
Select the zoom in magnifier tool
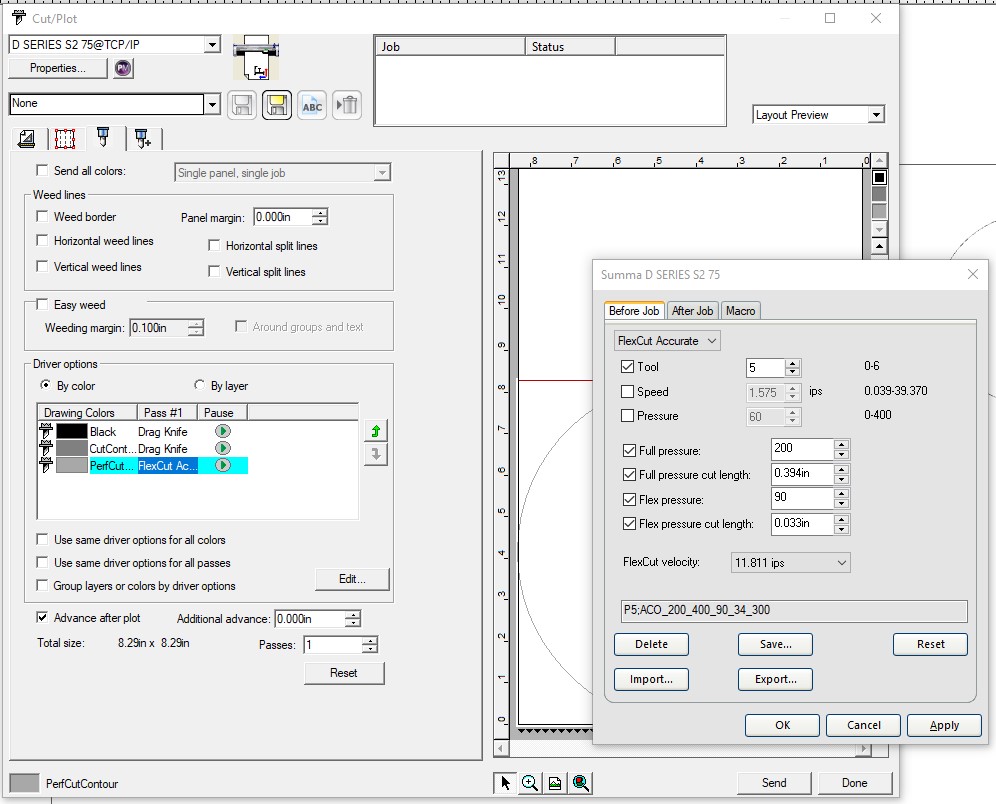click(x=530, y=783)
